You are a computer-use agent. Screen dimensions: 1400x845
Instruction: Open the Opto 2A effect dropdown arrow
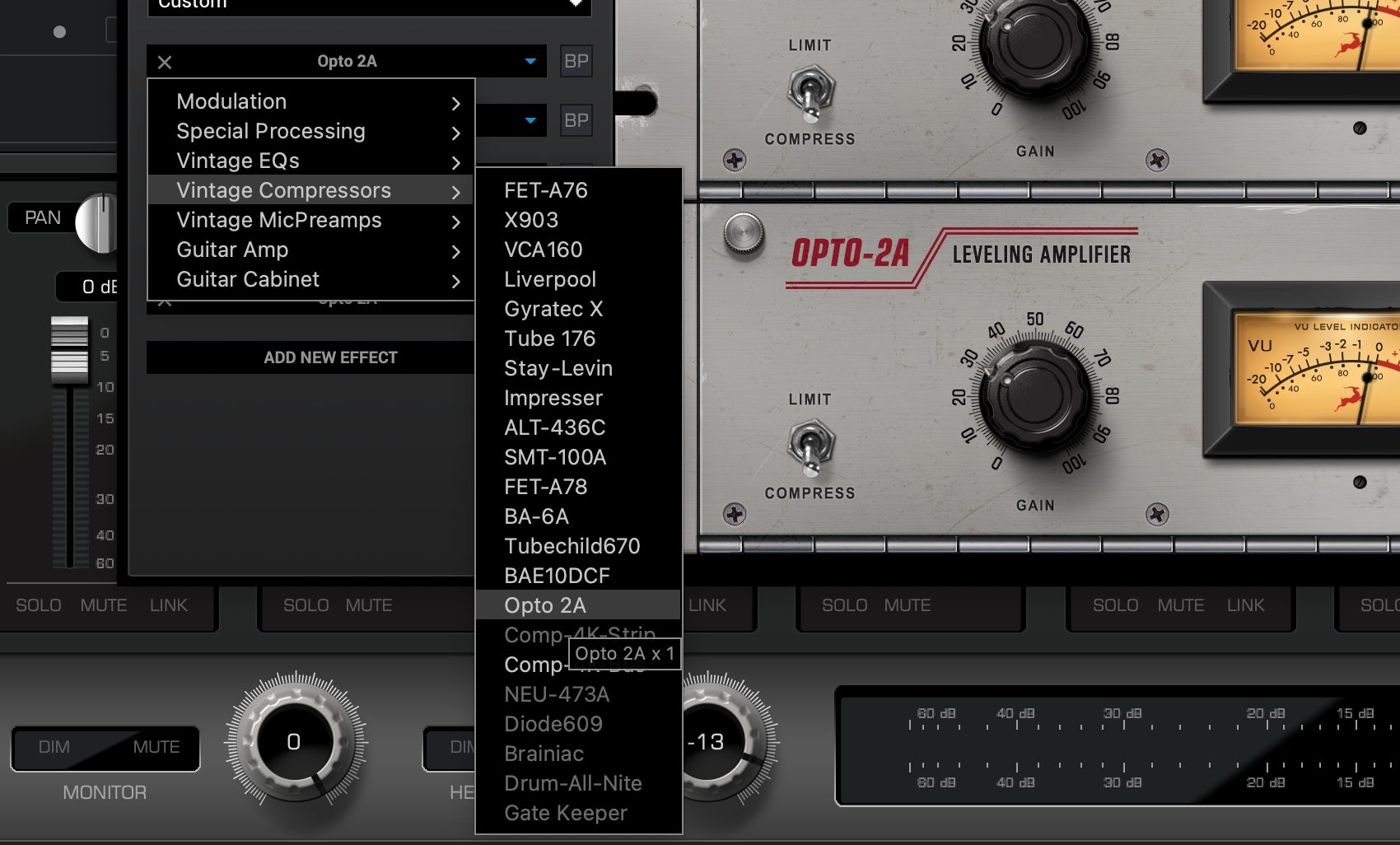point(530,62)
